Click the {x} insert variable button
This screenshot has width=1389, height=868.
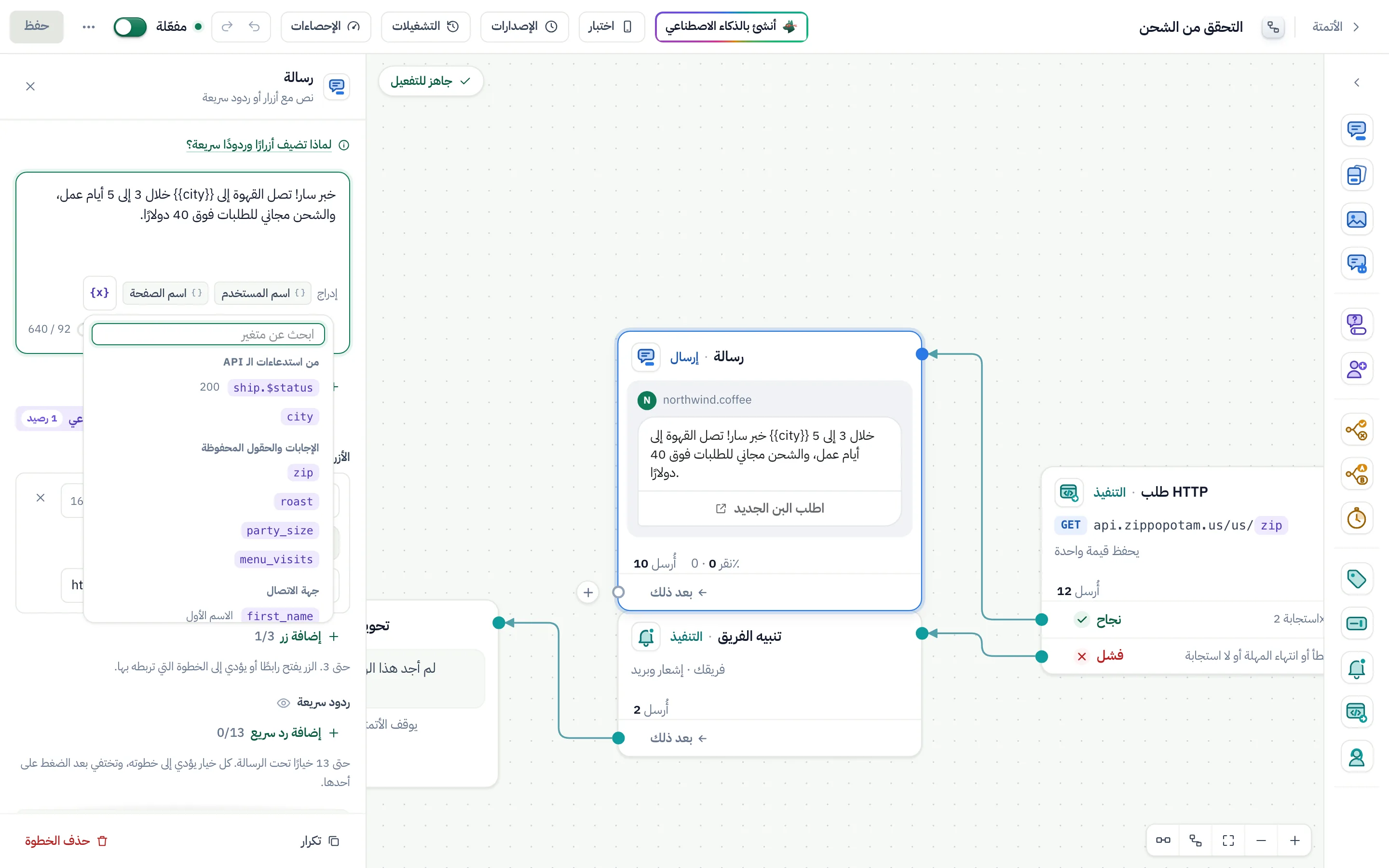coord(99,293)
